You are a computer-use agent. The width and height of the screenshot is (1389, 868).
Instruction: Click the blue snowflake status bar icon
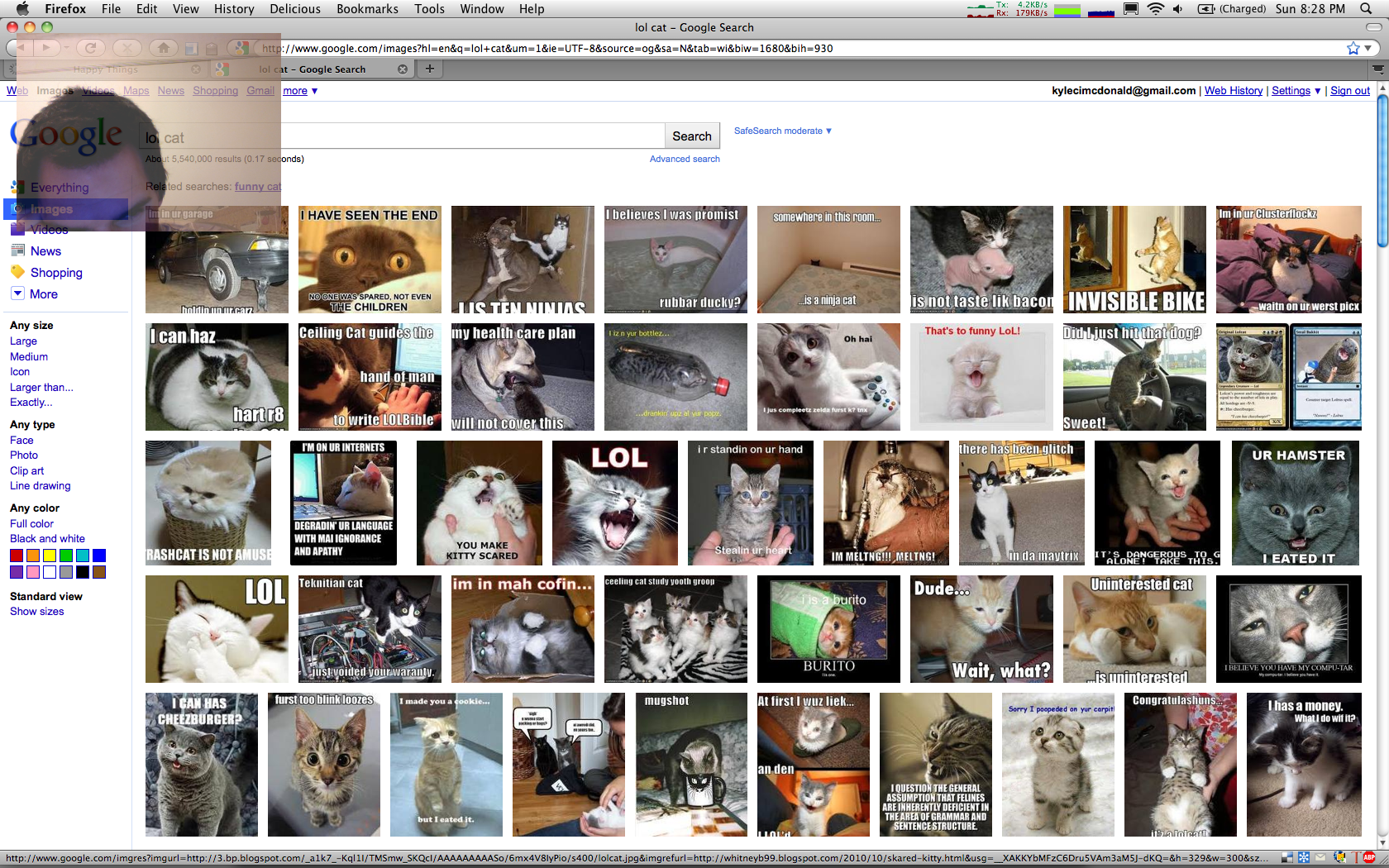pyautogui.click(x=1304, y=857)
